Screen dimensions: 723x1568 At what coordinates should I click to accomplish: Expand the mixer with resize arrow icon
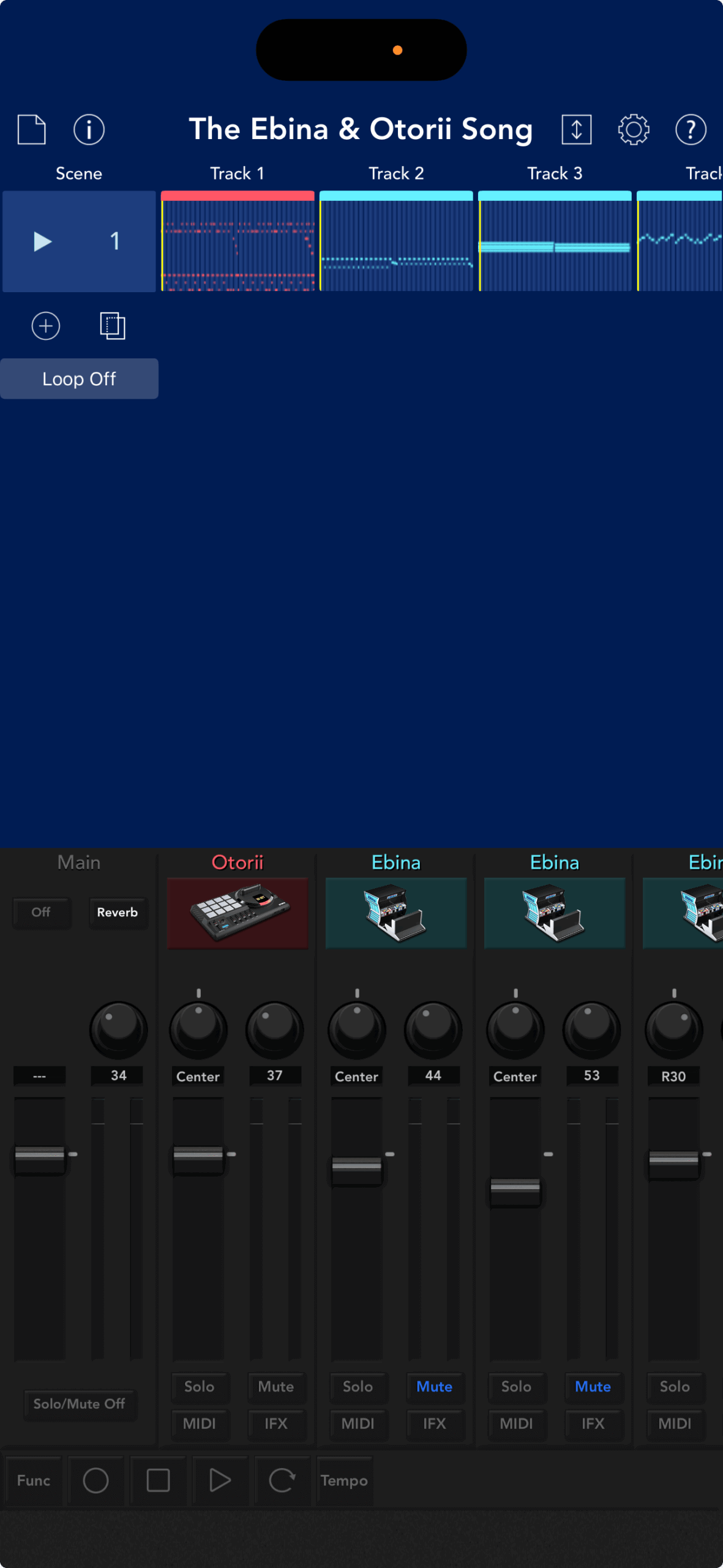pos(576,129)
